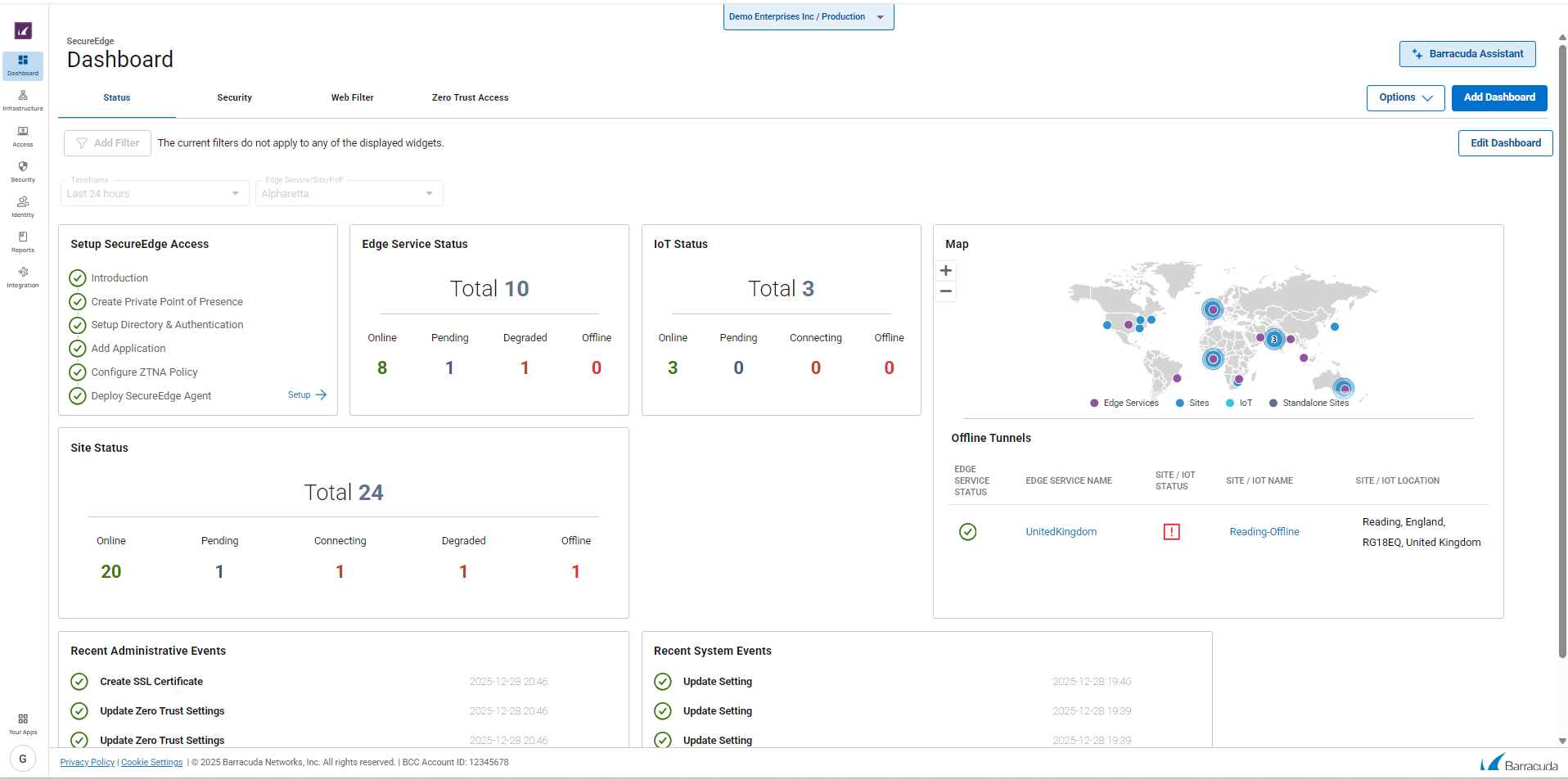Open the UnitedKingdom edge service link
The width and height of the screenshot is (1568, 780).
[x=1061, y=531]
